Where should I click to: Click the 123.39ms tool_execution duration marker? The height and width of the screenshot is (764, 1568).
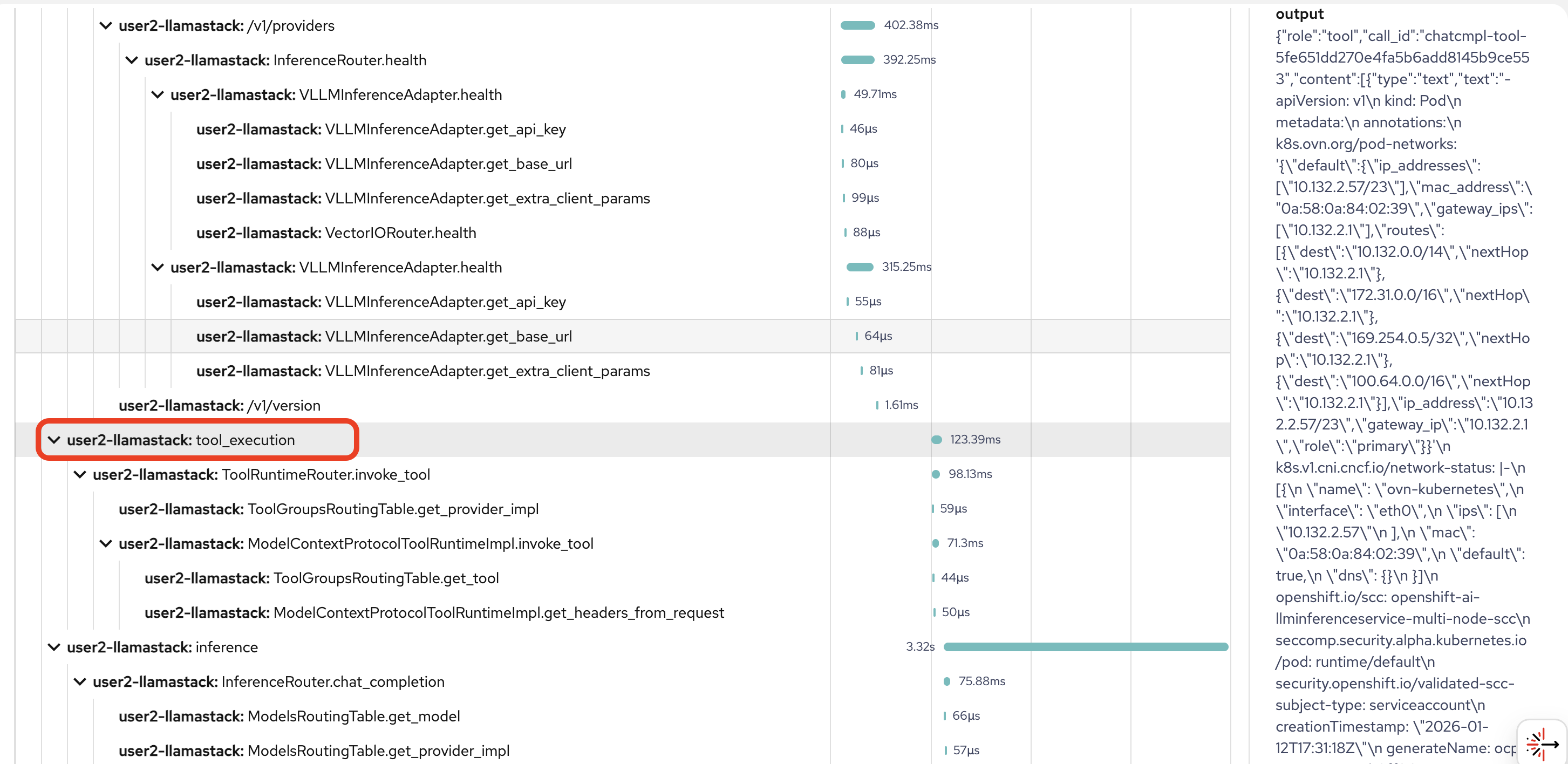[937, 440]
